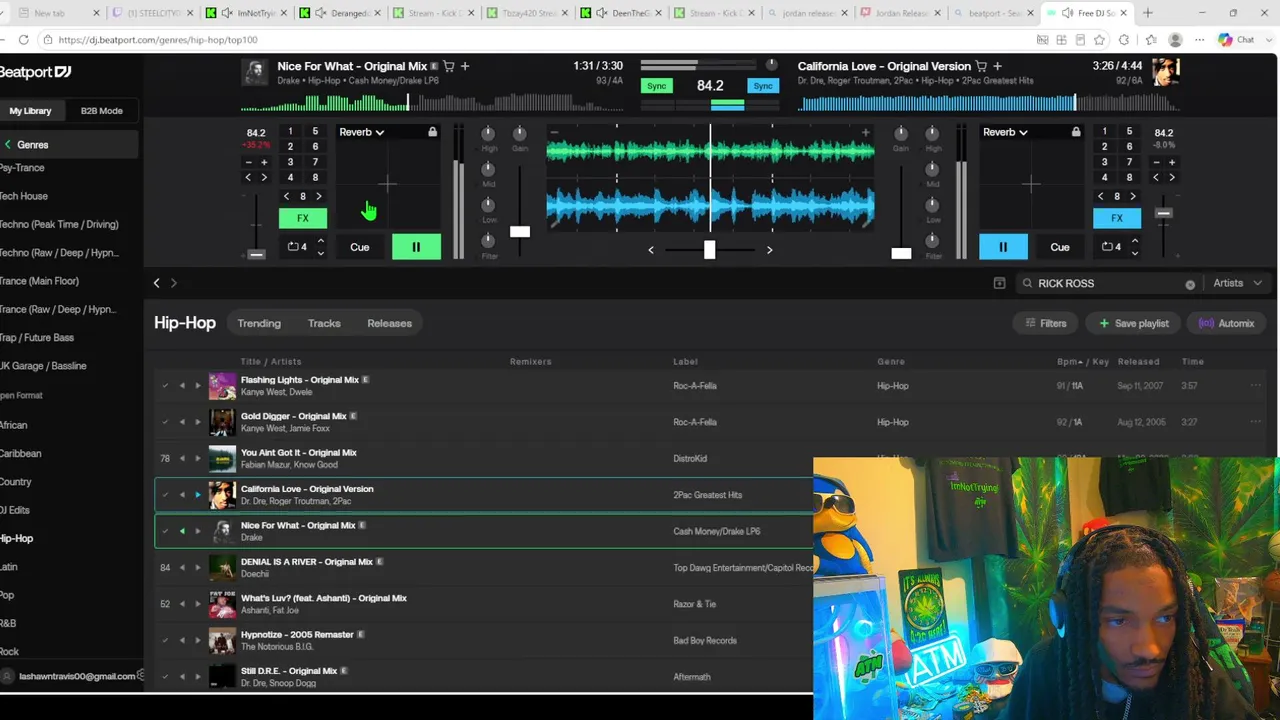Move crossfader right with arrow
The width and height of the screenshot is (1280, 720).
click(x=769, y=250)
